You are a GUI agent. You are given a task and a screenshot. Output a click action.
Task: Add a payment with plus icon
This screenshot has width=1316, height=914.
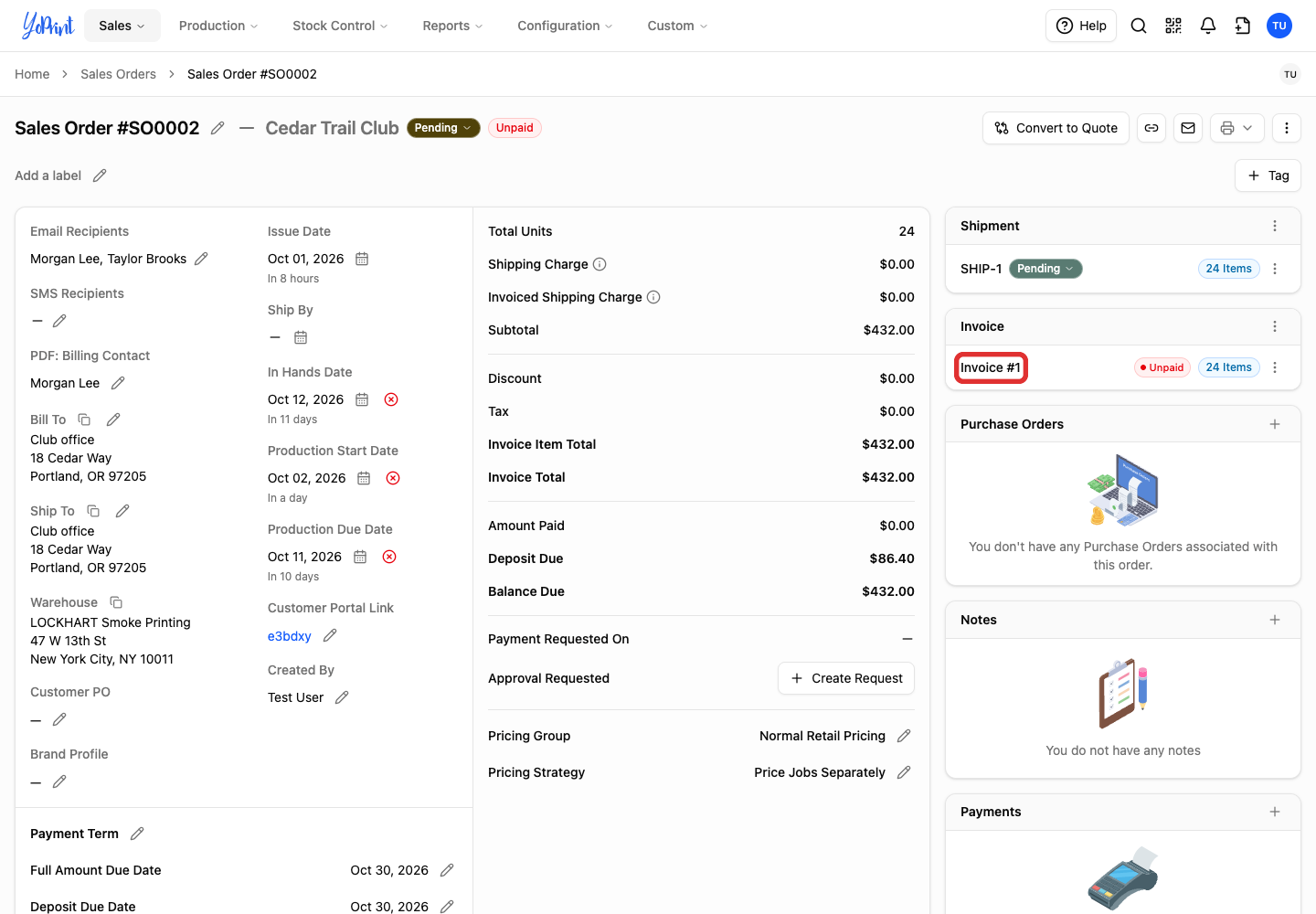(1275, 812)
